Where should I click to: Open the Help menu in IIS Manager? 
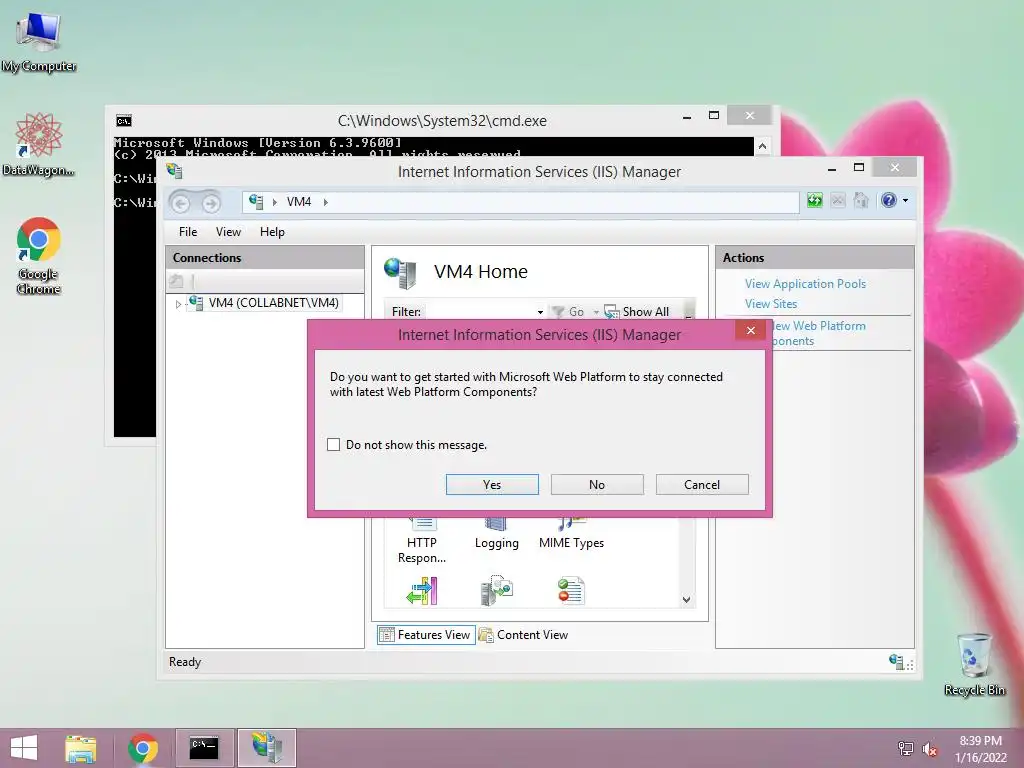click(272, 232)
